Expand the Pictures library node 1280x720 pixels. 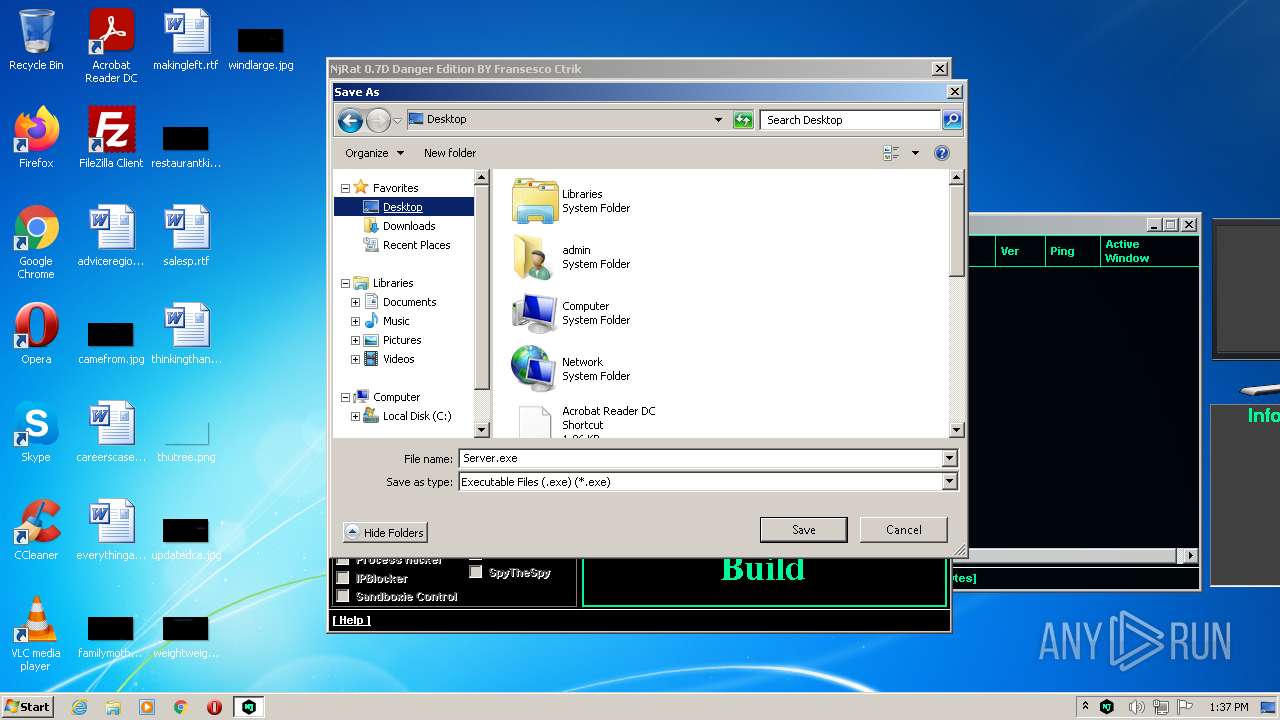pos(355,340)
